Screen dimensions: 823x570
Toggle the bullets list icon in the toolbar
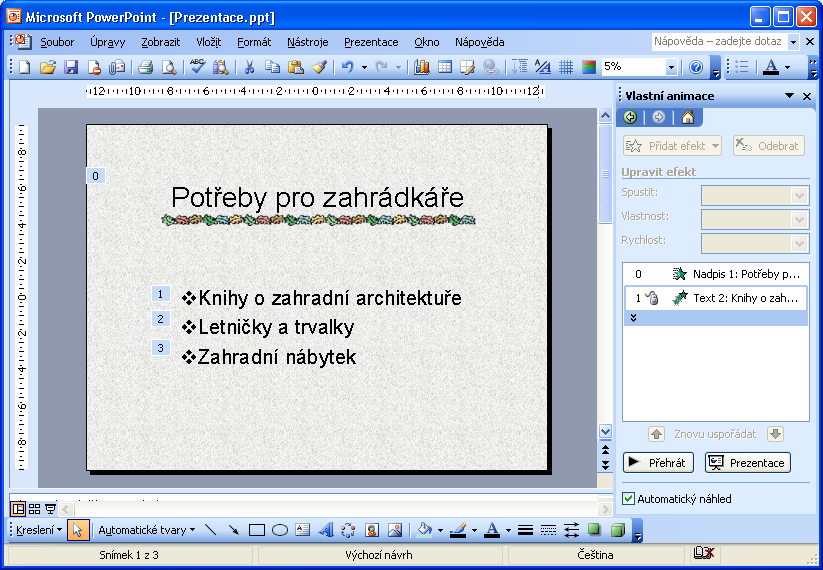point(741,67)
